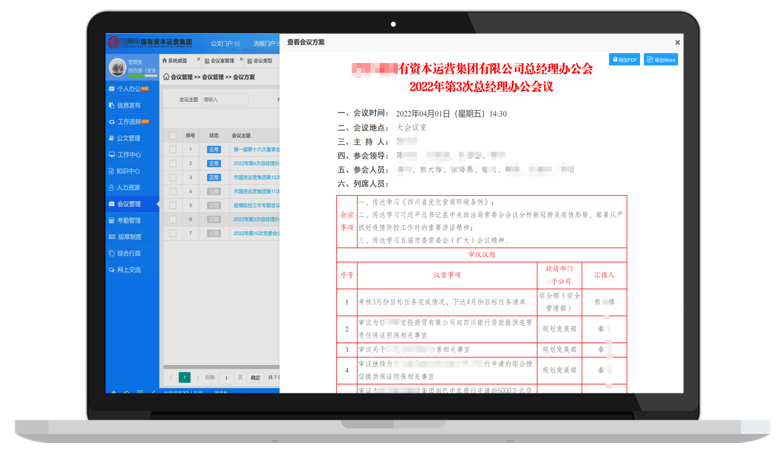Check the checkbox for row 2

172,164
